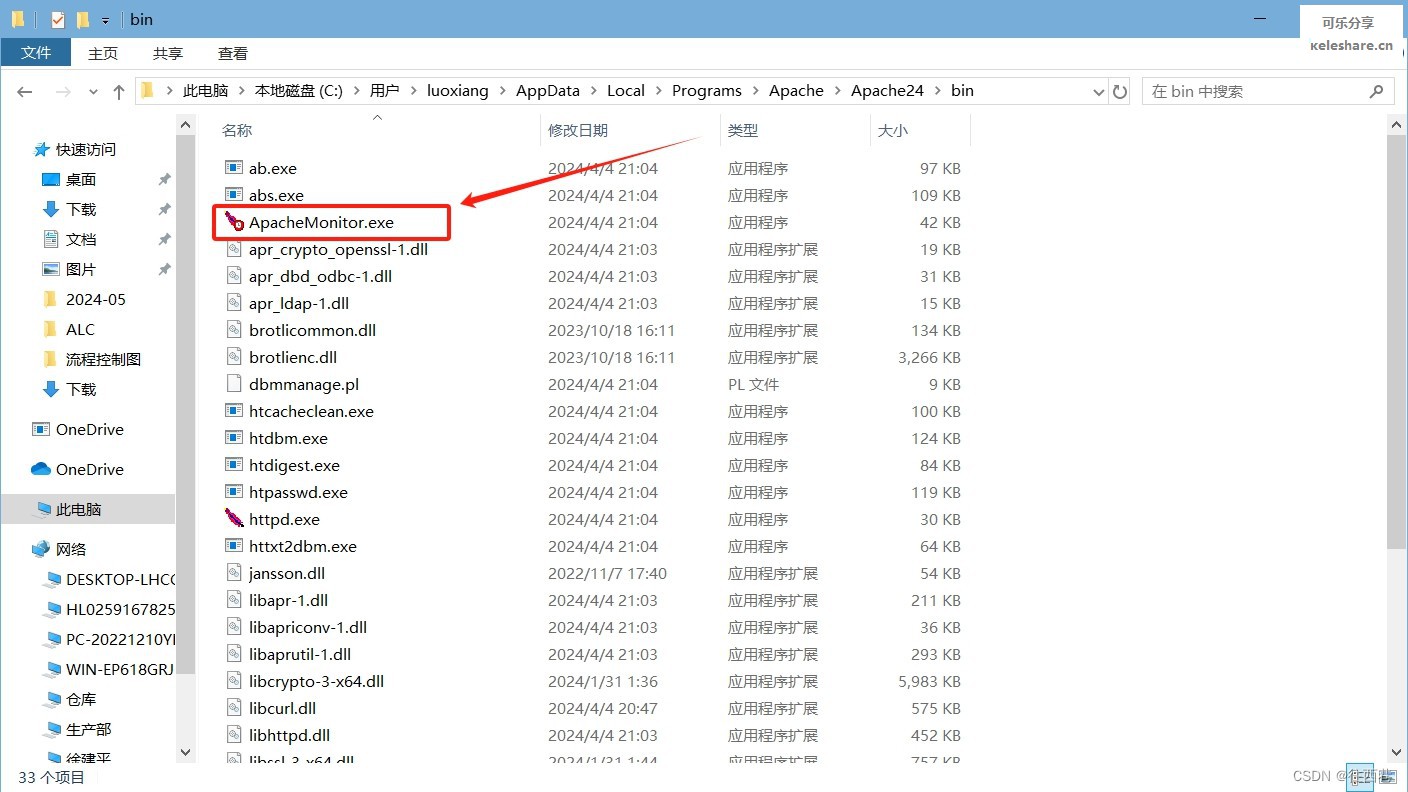Viewport: 1408px width, 792px height.
Task: Click the httpd.exe feather icon
Action: 234,519
